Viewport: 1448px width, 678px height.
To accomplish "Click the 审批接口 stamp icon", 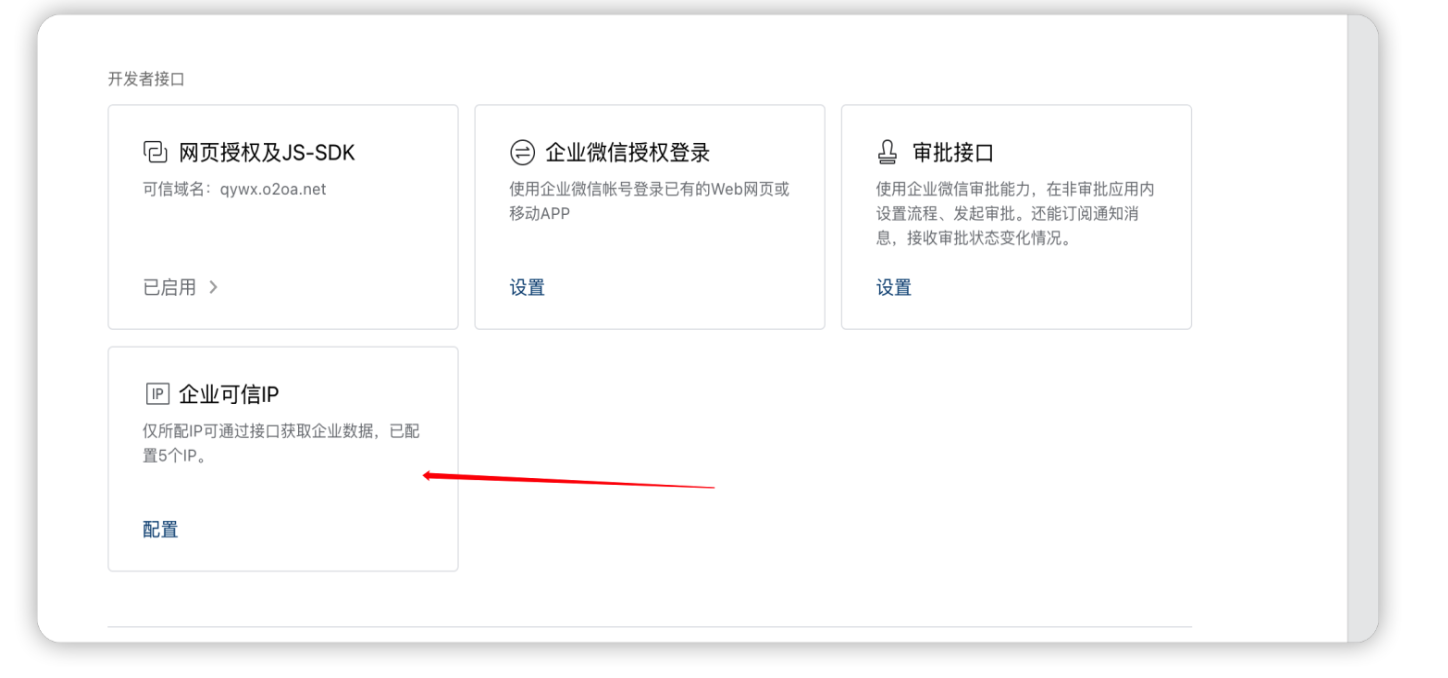I will click(887, 152).
